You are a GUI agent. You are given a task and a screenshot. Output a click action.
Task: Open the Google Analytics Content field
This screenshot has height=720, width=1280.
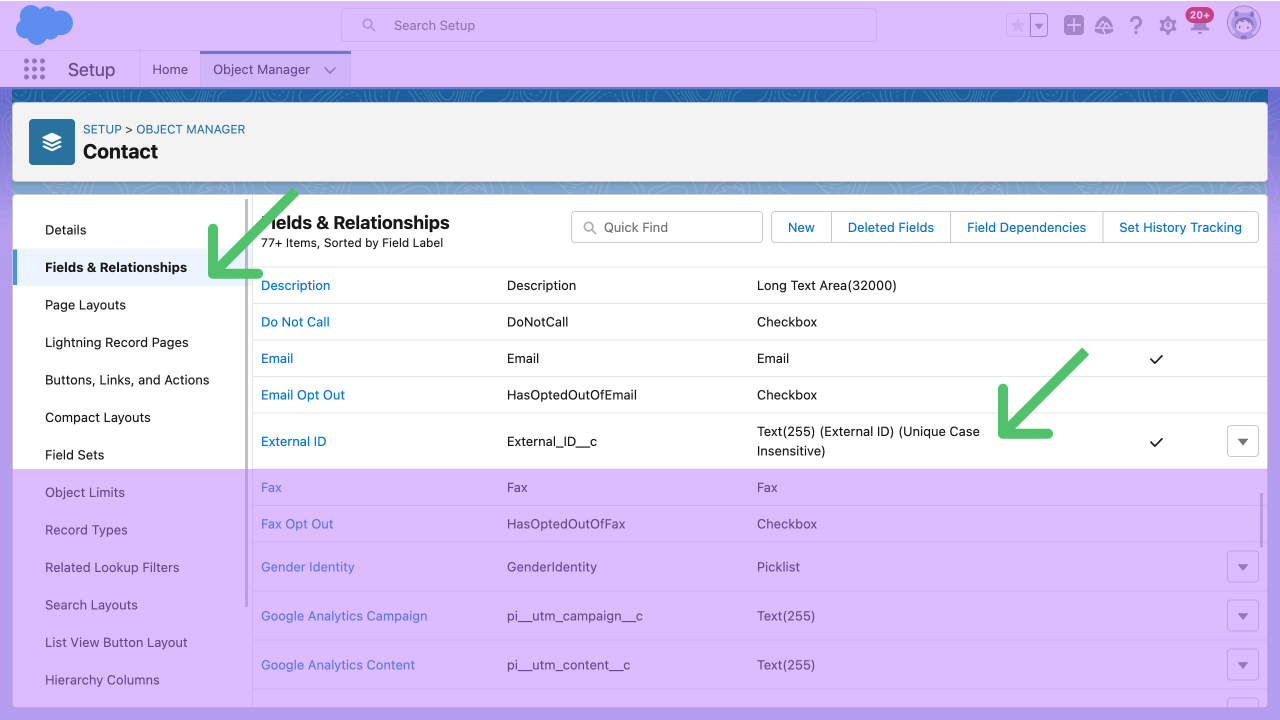338,665
